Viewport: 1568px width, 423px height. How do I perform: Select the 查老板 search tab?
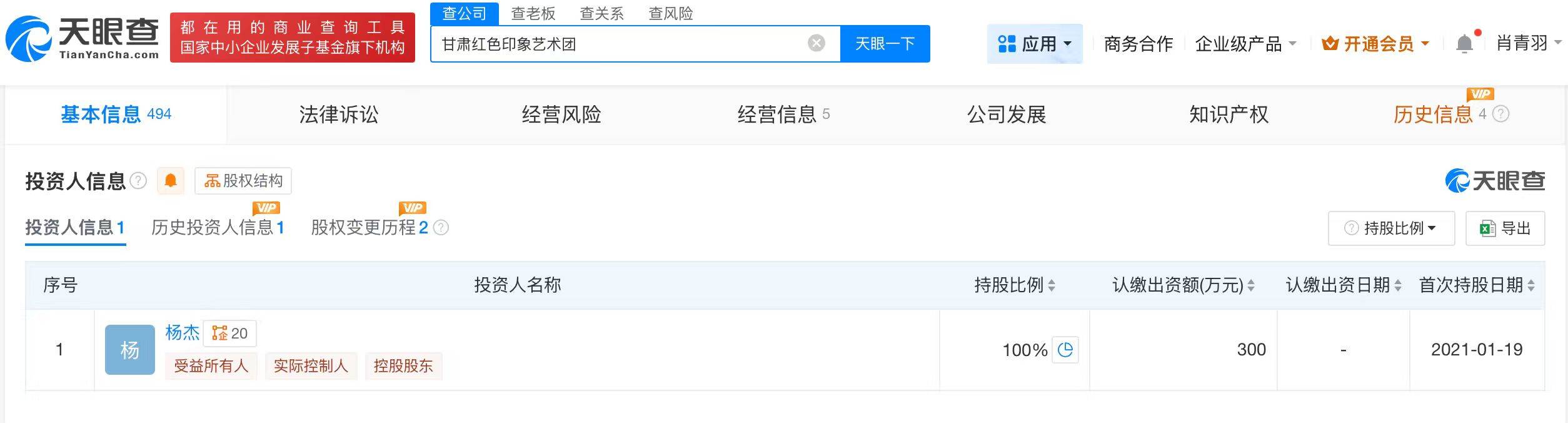[x=533, y=13]
